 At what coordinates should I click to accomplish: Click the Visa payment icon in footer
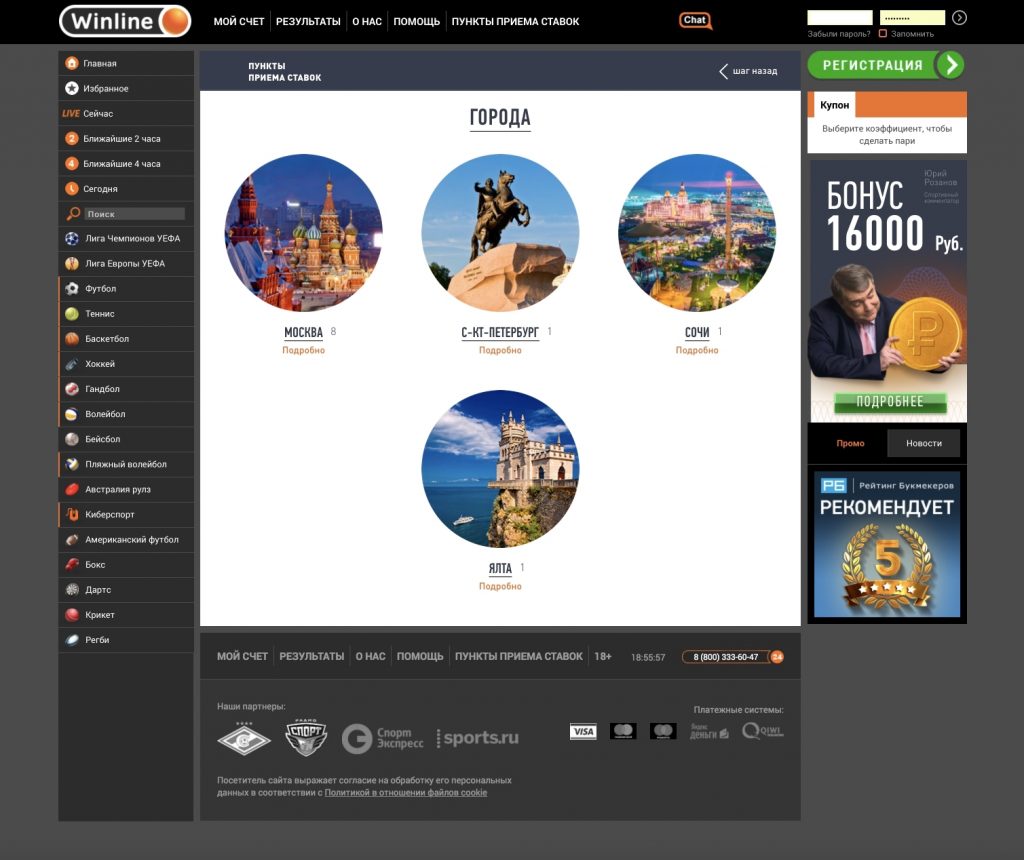pyautogui.click(x=583, y=732)
